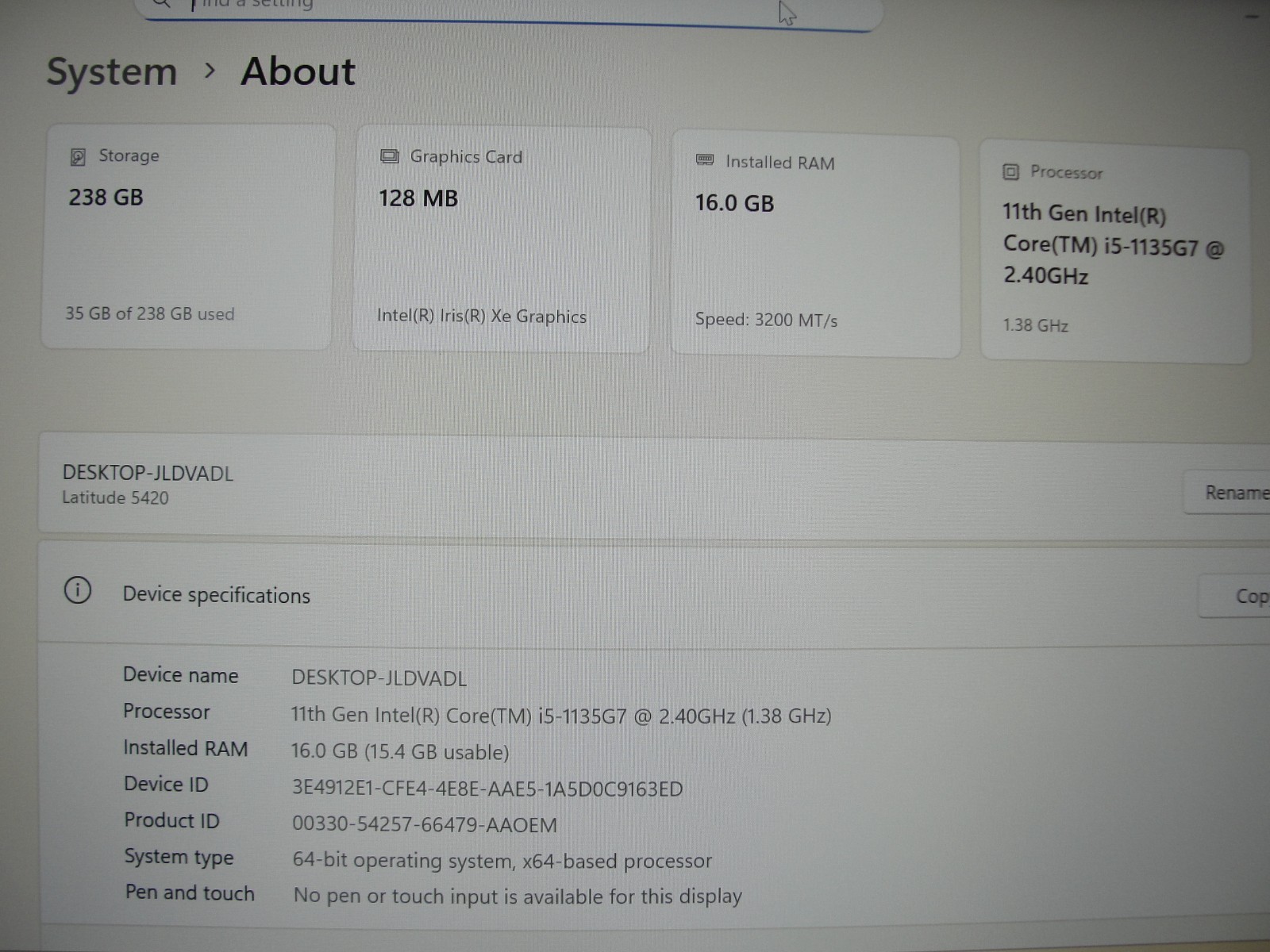Click the 'Product ID' label
The width and height of the screenshot is (1270, 952).
[171, 820]
